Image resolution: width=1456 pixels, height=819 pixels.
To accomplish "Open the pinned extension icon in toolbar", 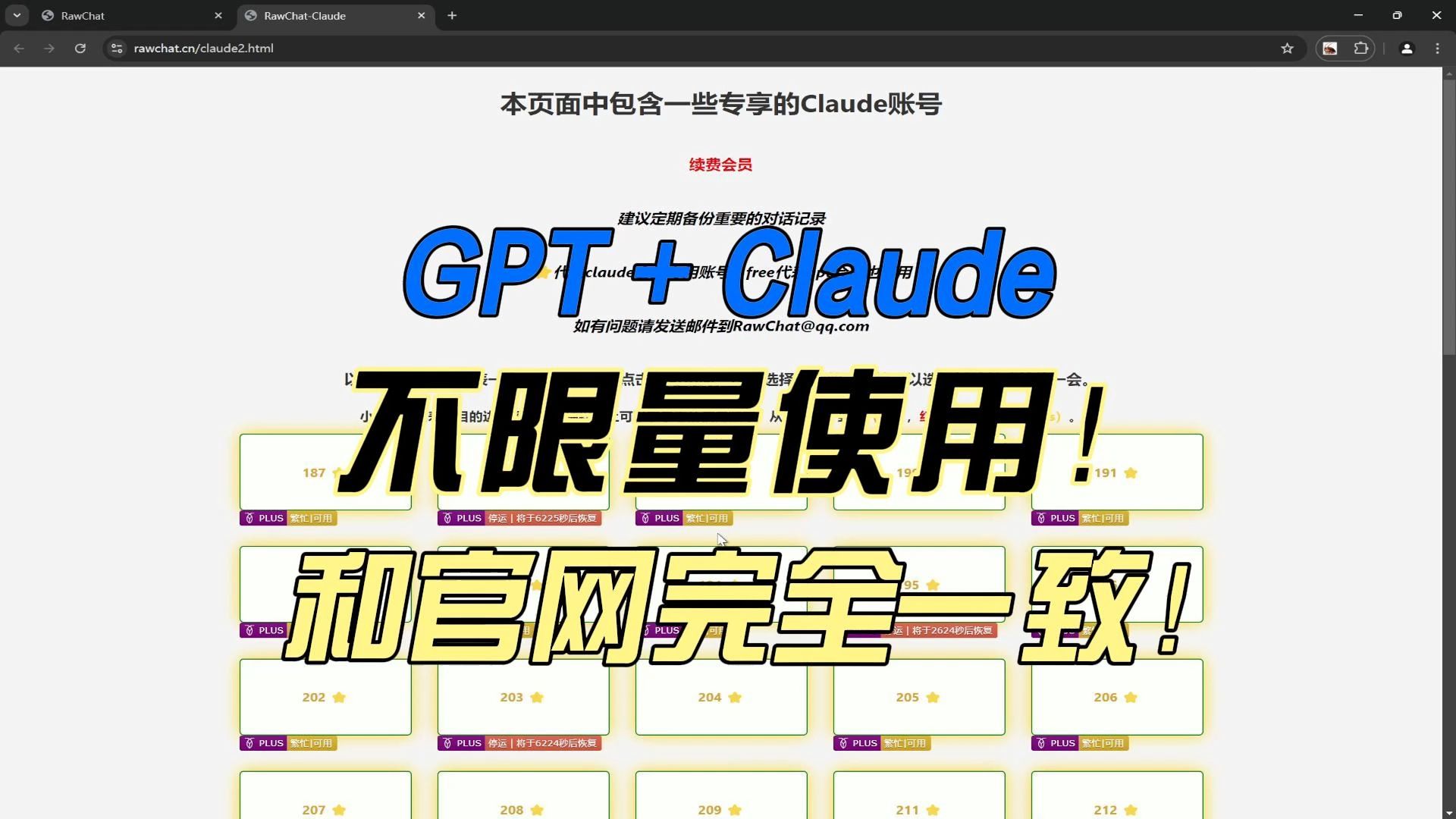I will 1330,49.
